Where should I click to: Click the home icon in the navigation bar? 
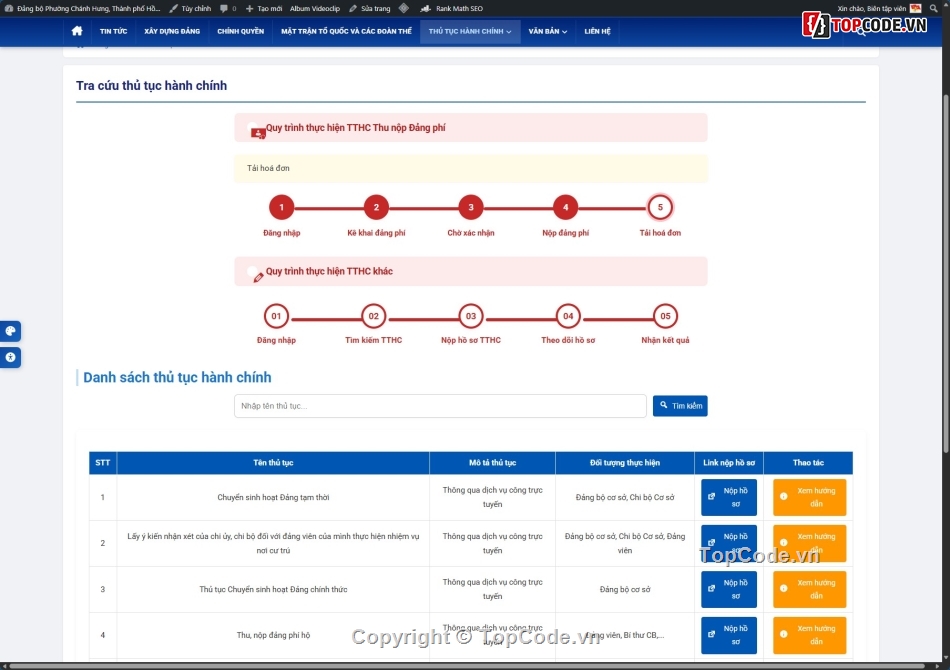pos(77,31)
